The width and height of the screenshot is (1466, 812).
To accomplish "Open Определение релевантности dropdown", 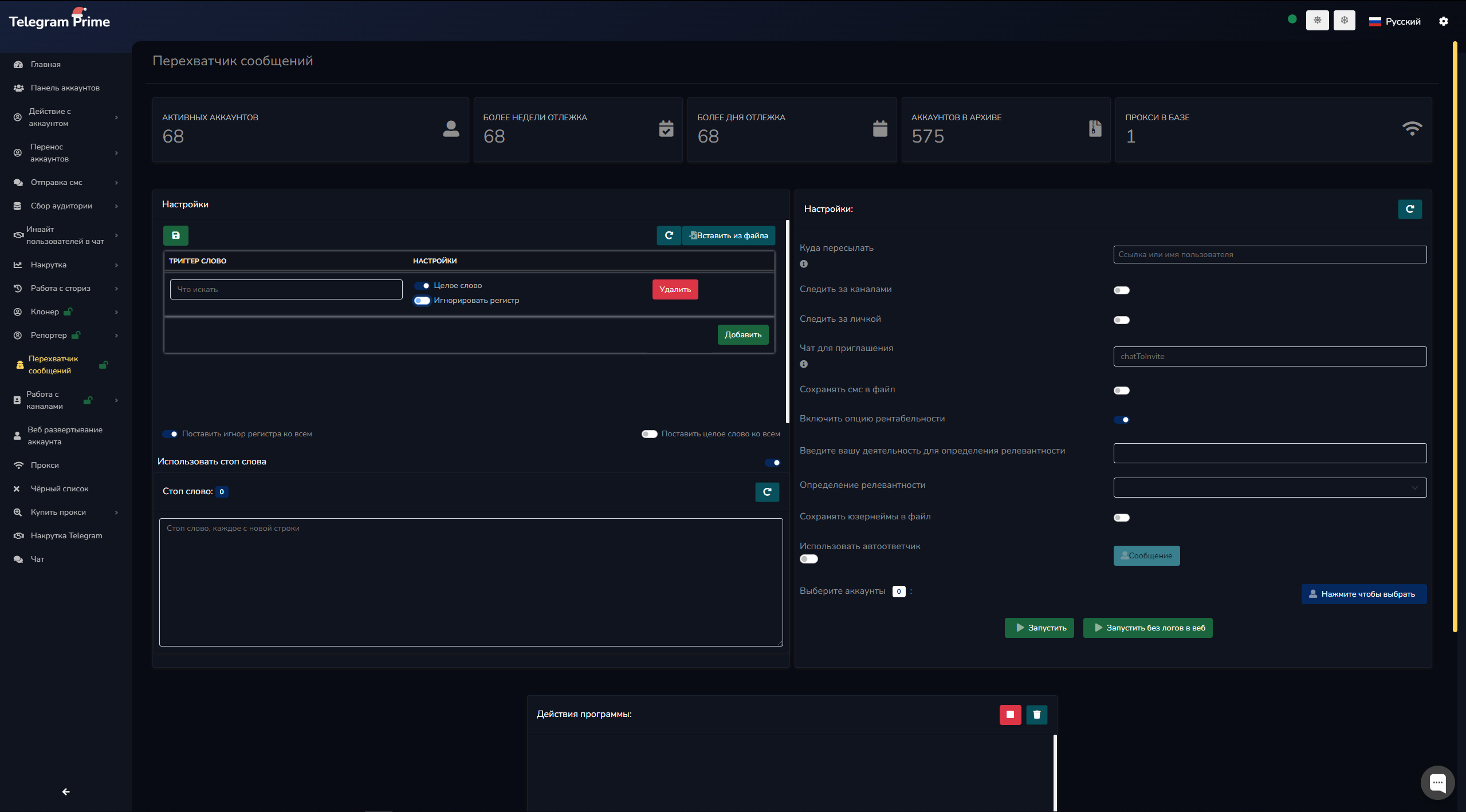I will tap(1270, 488).
